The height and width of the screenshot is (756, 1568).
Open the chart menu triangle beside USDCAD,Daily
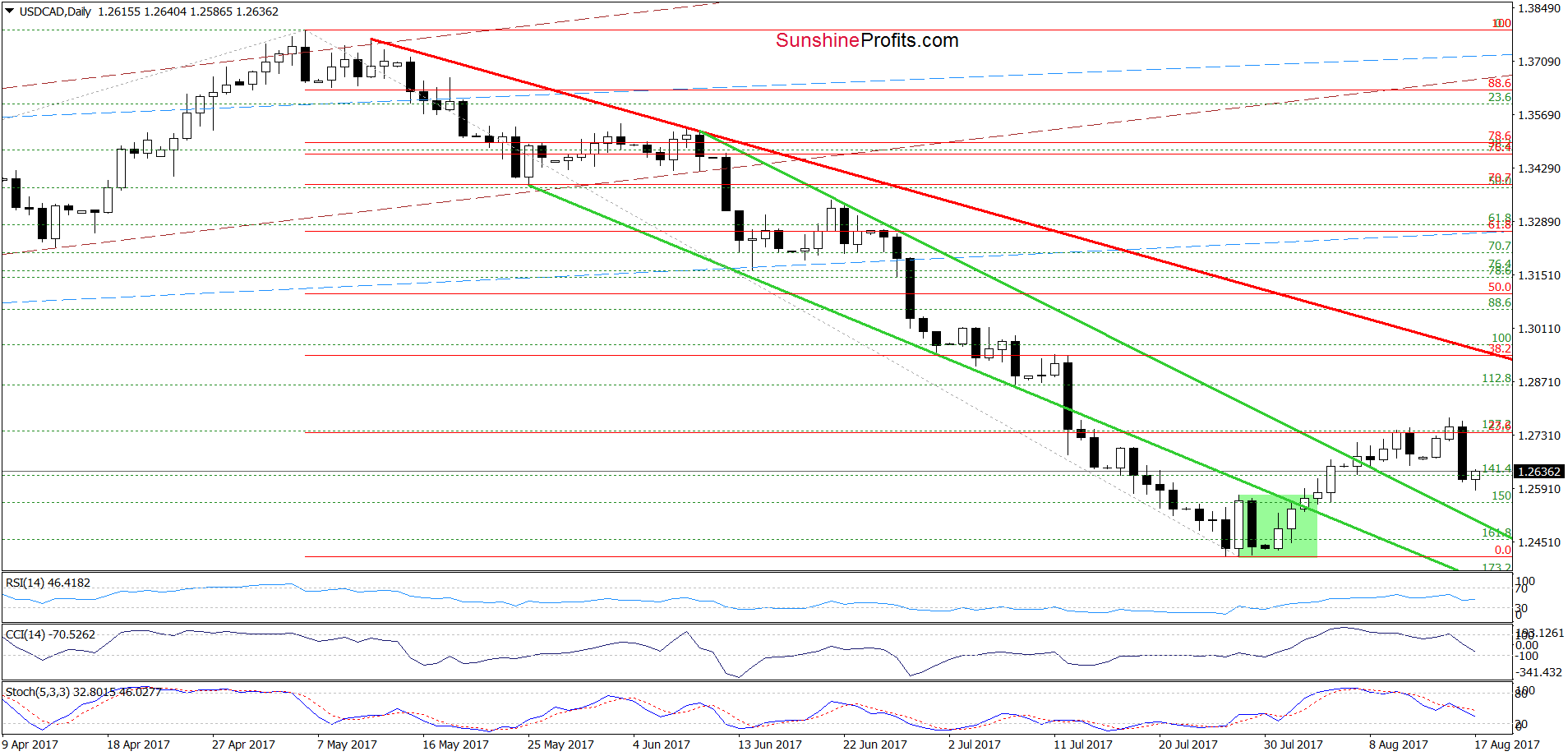[x=10, y=12]
